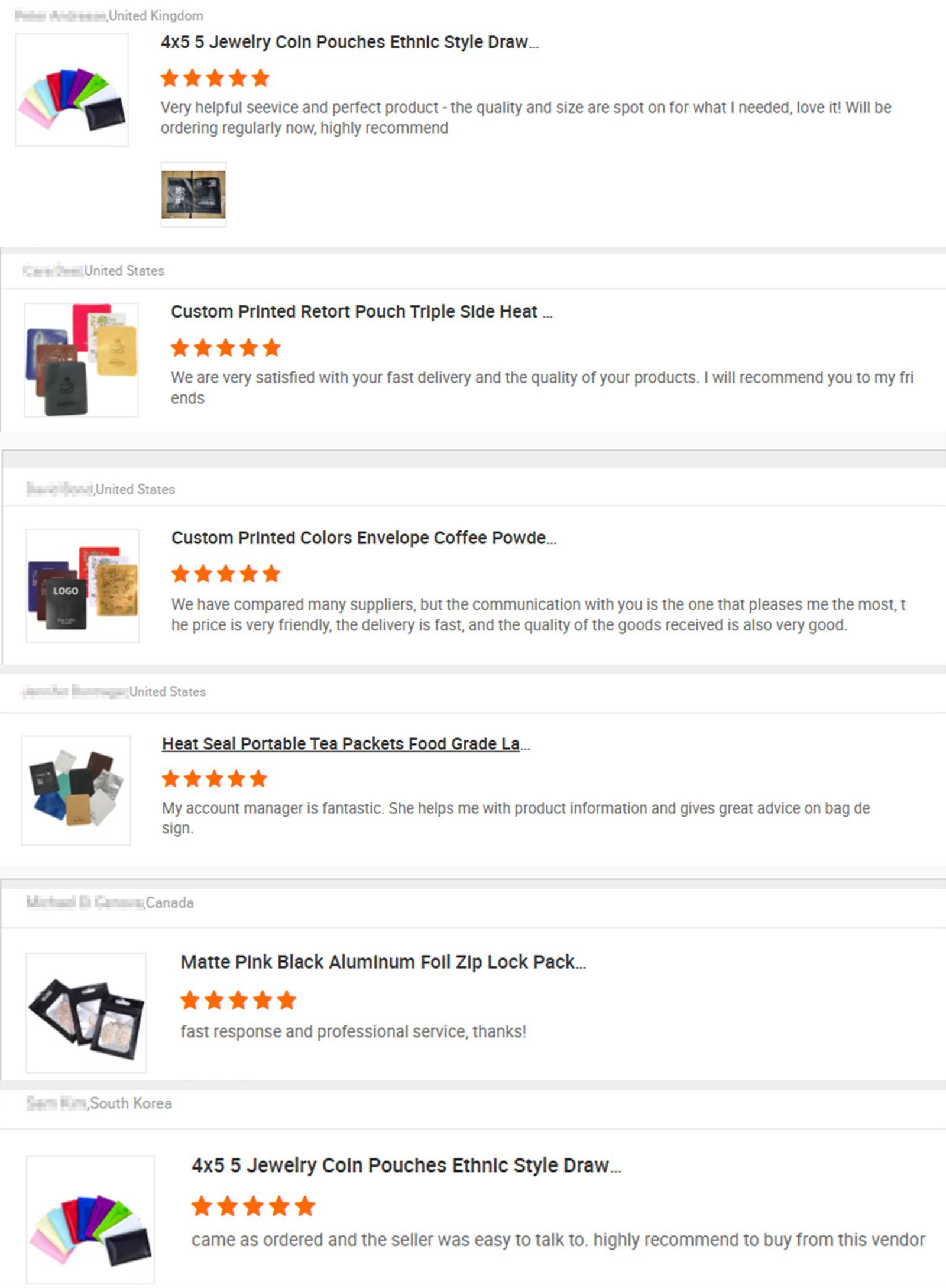This screenshot has width=946, height=1288.
Task: Open the first 4x5 5 Jewelry Coin Pouches title
Action: click(x=349, y=42)
